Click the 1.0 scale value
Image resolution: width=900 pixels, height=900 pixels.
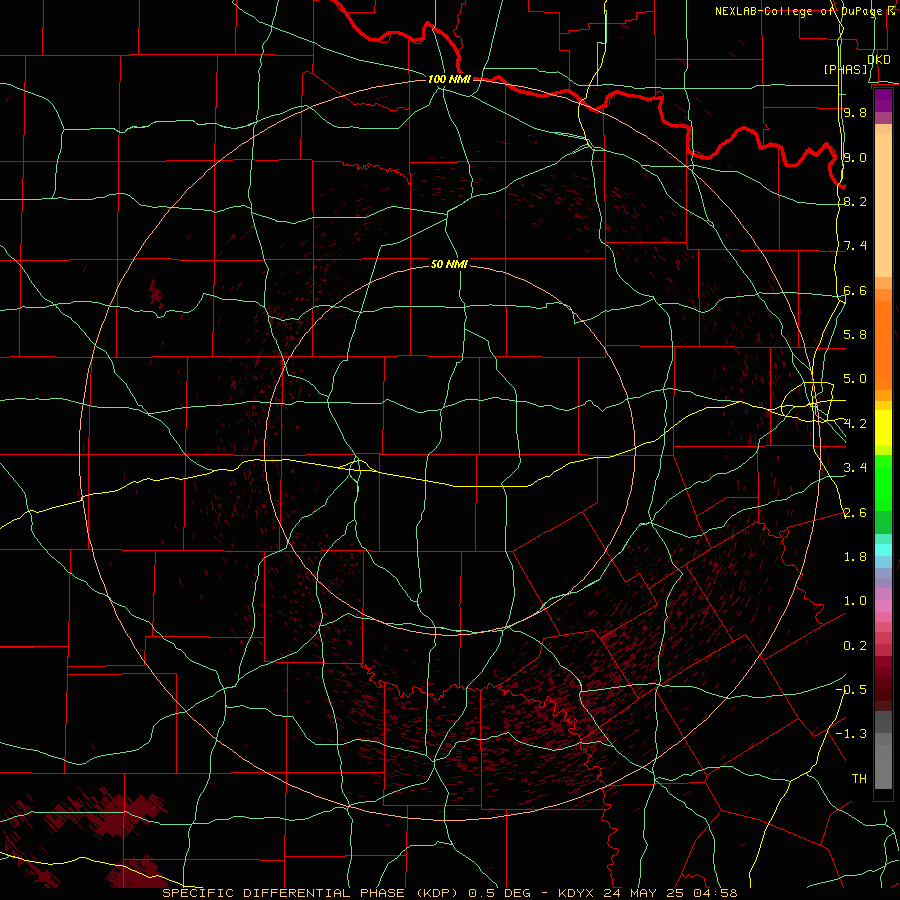(855, 601)
